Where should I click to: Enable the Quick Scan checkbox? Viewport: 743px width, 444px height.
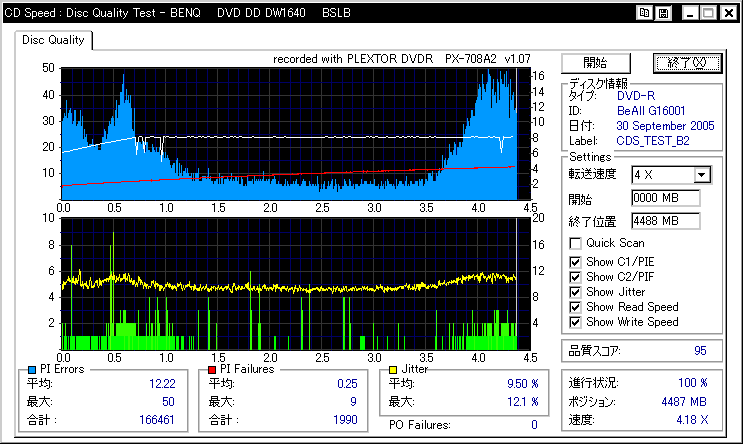point(575,244)
